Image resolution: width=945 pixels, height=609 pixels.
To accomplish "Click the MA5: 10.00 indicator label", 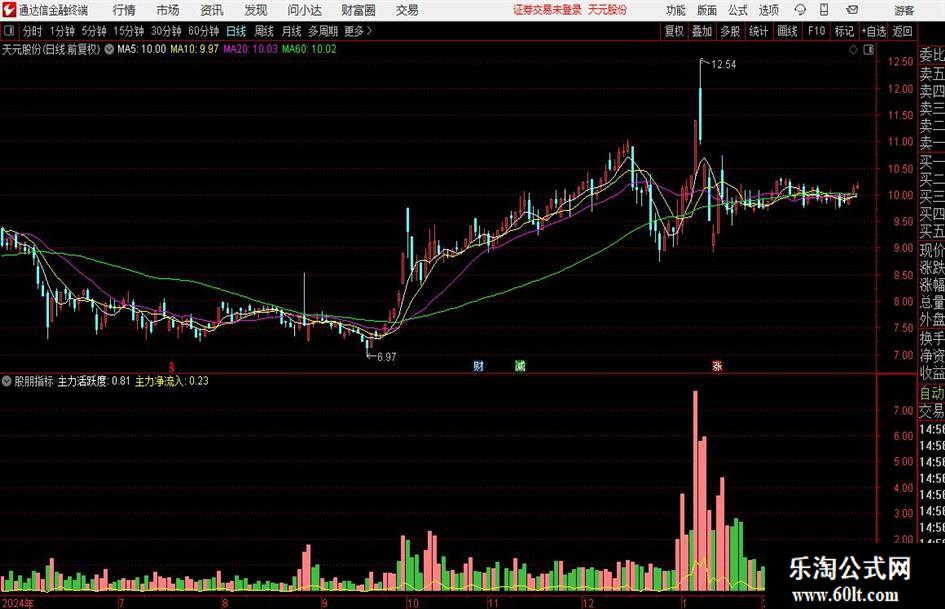I will point(141,49).
